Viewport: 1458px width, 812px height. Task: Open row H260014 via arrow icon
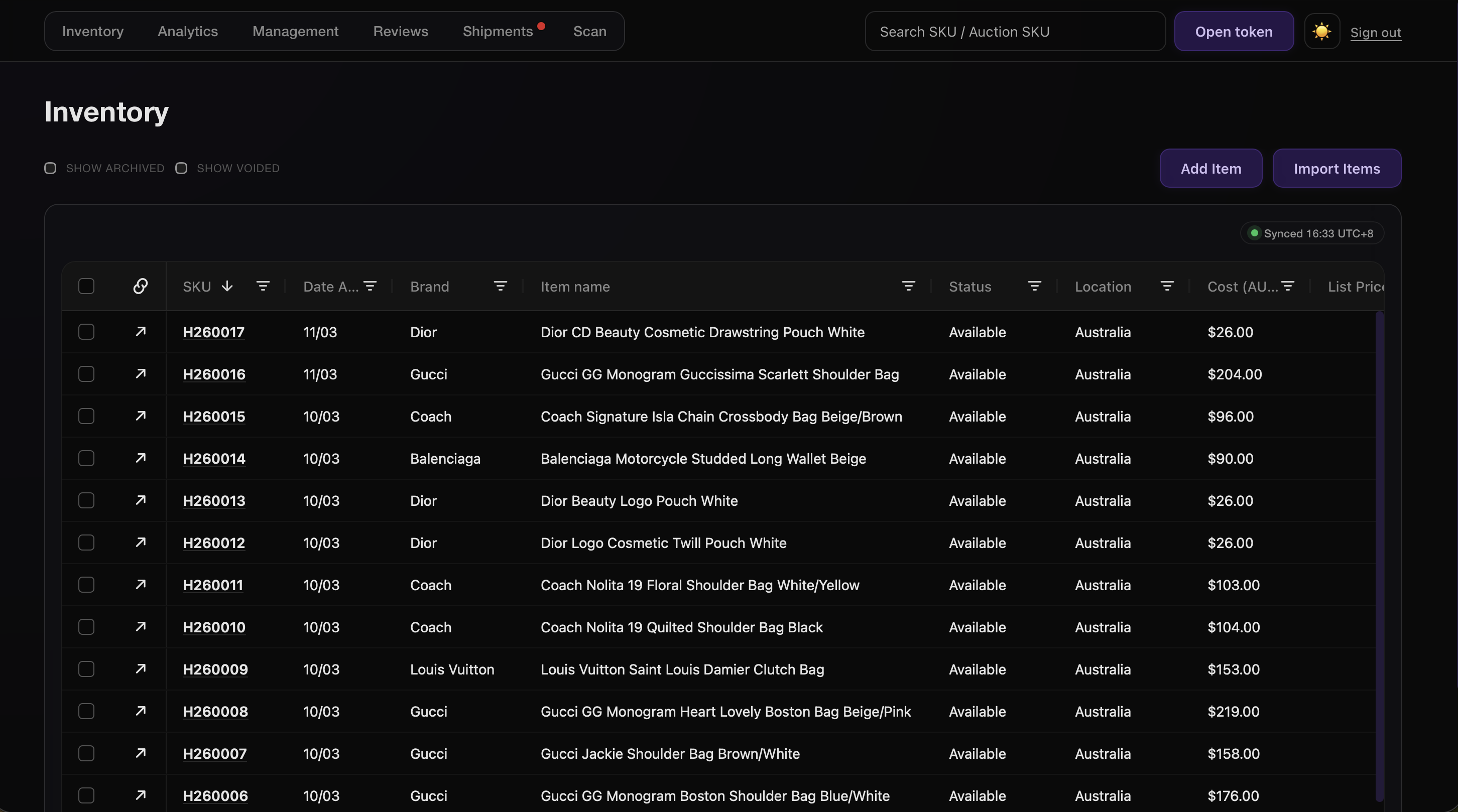(x=141, y=458)
